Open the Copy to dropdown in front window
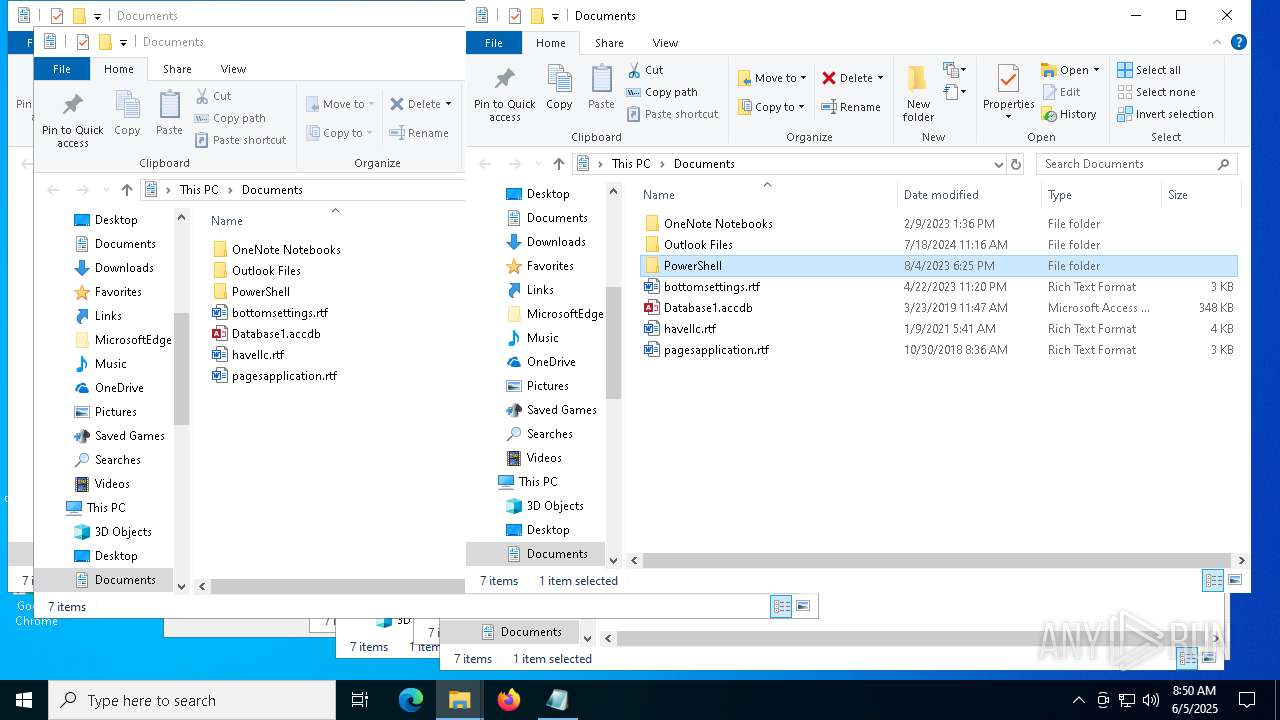 pyautogui.click(x=771, y=107)
